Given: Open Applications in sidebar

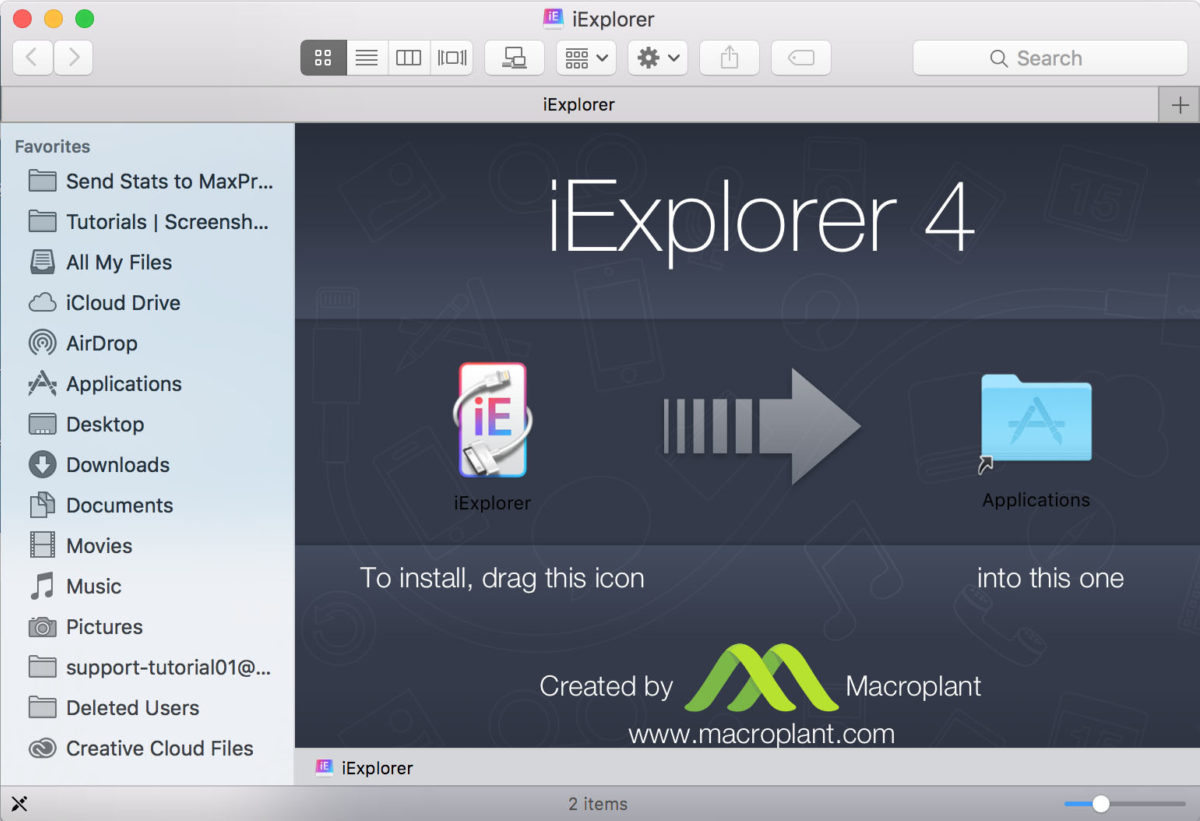Looking at the screenshot, I should [x=106, y=384].
